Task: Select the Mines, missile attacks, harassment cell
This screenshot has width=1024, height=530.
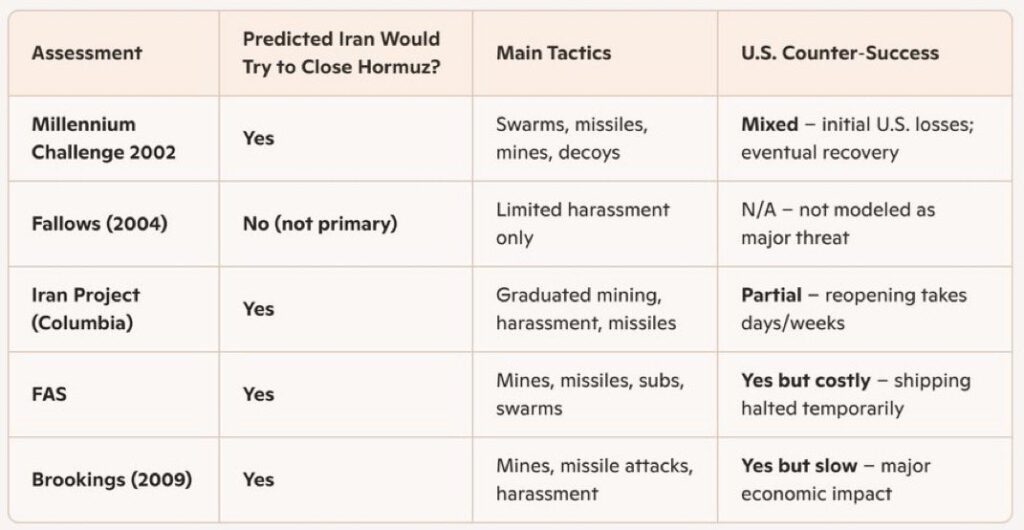Action: tap(594, 480)
